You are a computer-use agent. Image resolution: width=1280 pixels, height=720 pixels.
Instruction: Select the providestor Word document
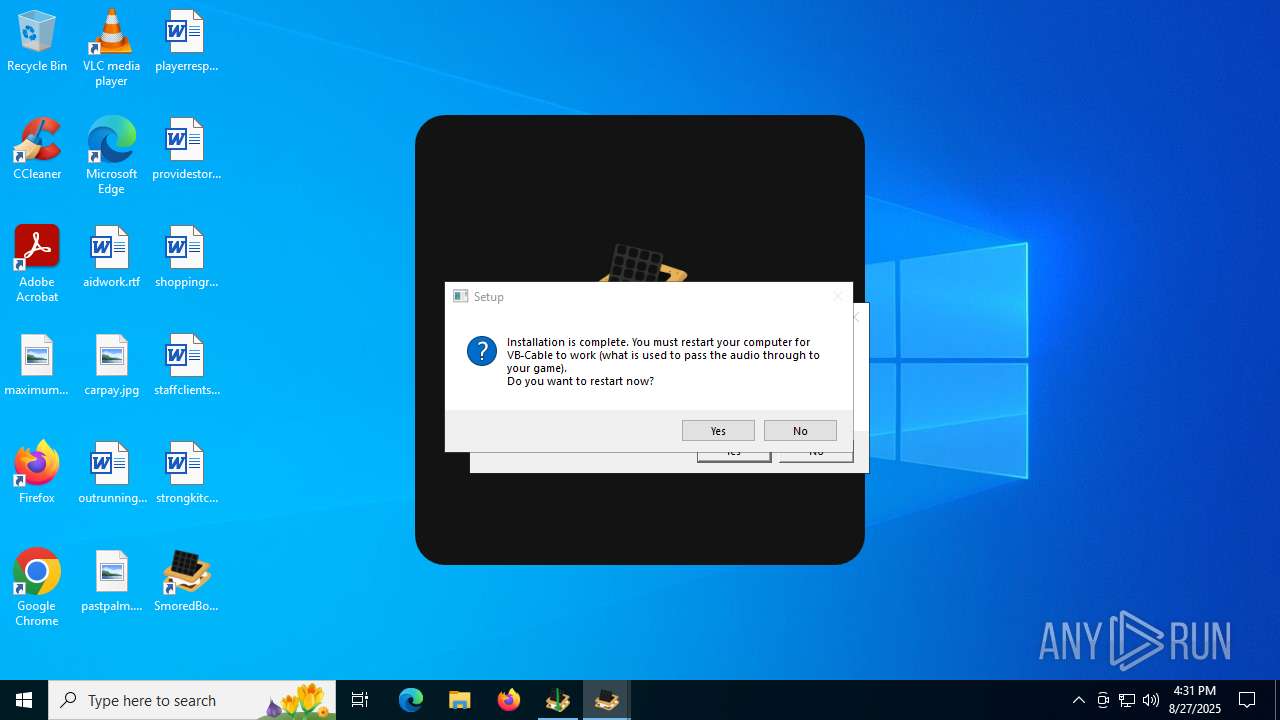[186, 149]
